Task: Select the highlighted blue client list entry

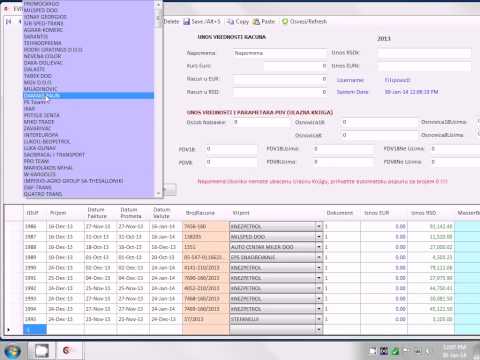Action: point(89,96)
